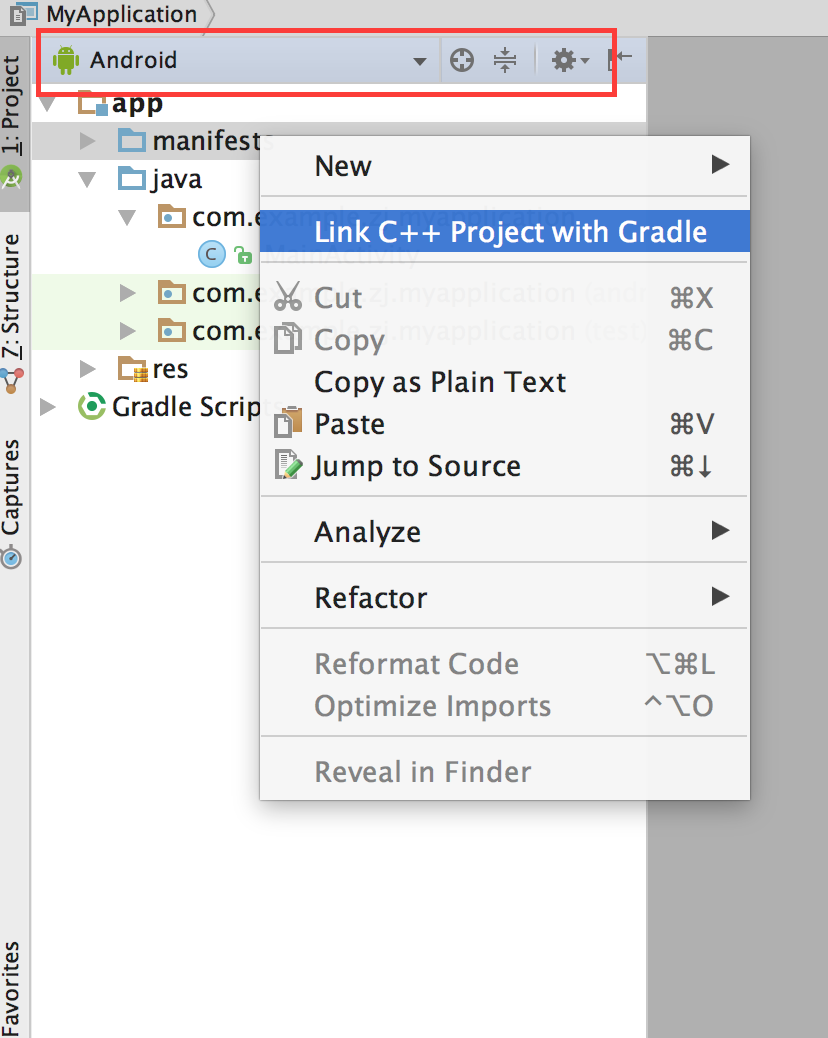Select Jump to Source menu entry
This screenshot has height=1038, width=828.
coord(504,466)
